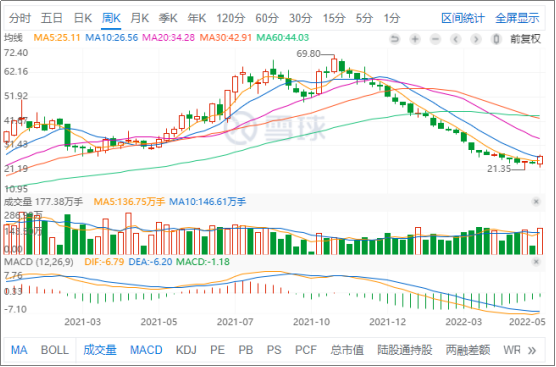Open the 前复权 adjustment dropdown
This screenshot has height=367, width=556.
(526, 39)
